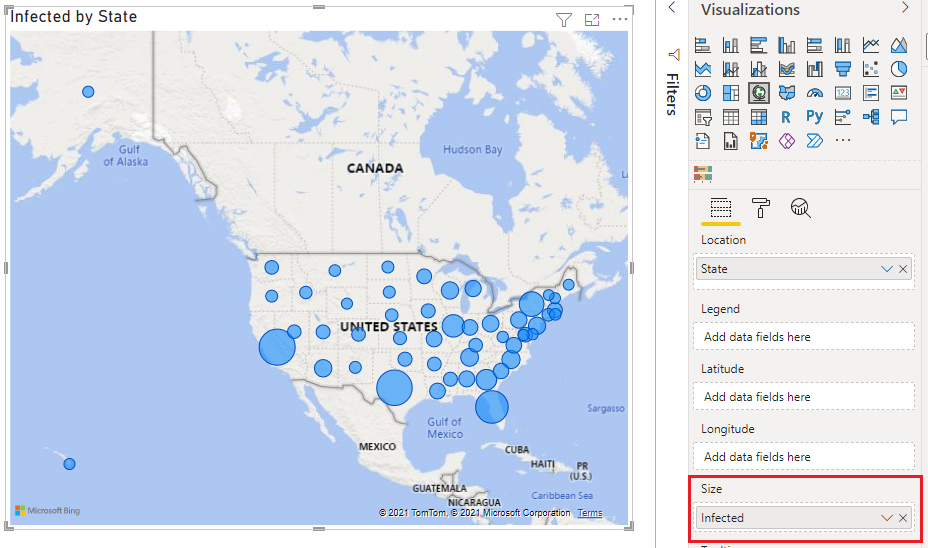The height and width of the screenshot is (548, 928).
Task: Select the Gauge visual
Action: (814, 93)
